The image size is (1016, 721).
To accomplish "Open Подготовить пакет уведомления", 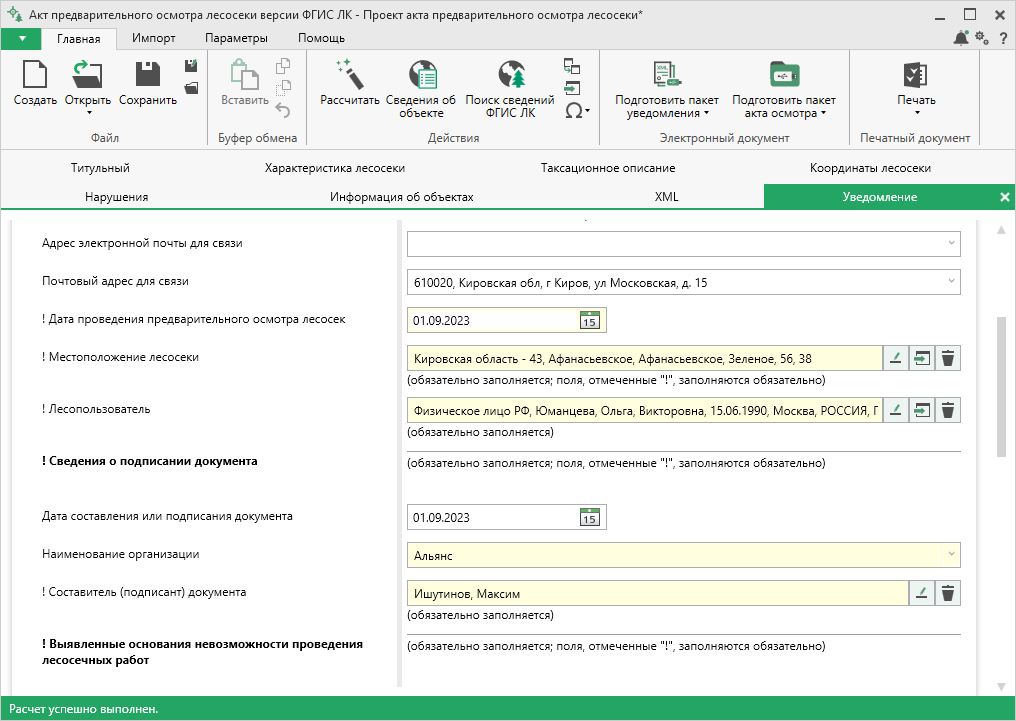I will 667,91.
